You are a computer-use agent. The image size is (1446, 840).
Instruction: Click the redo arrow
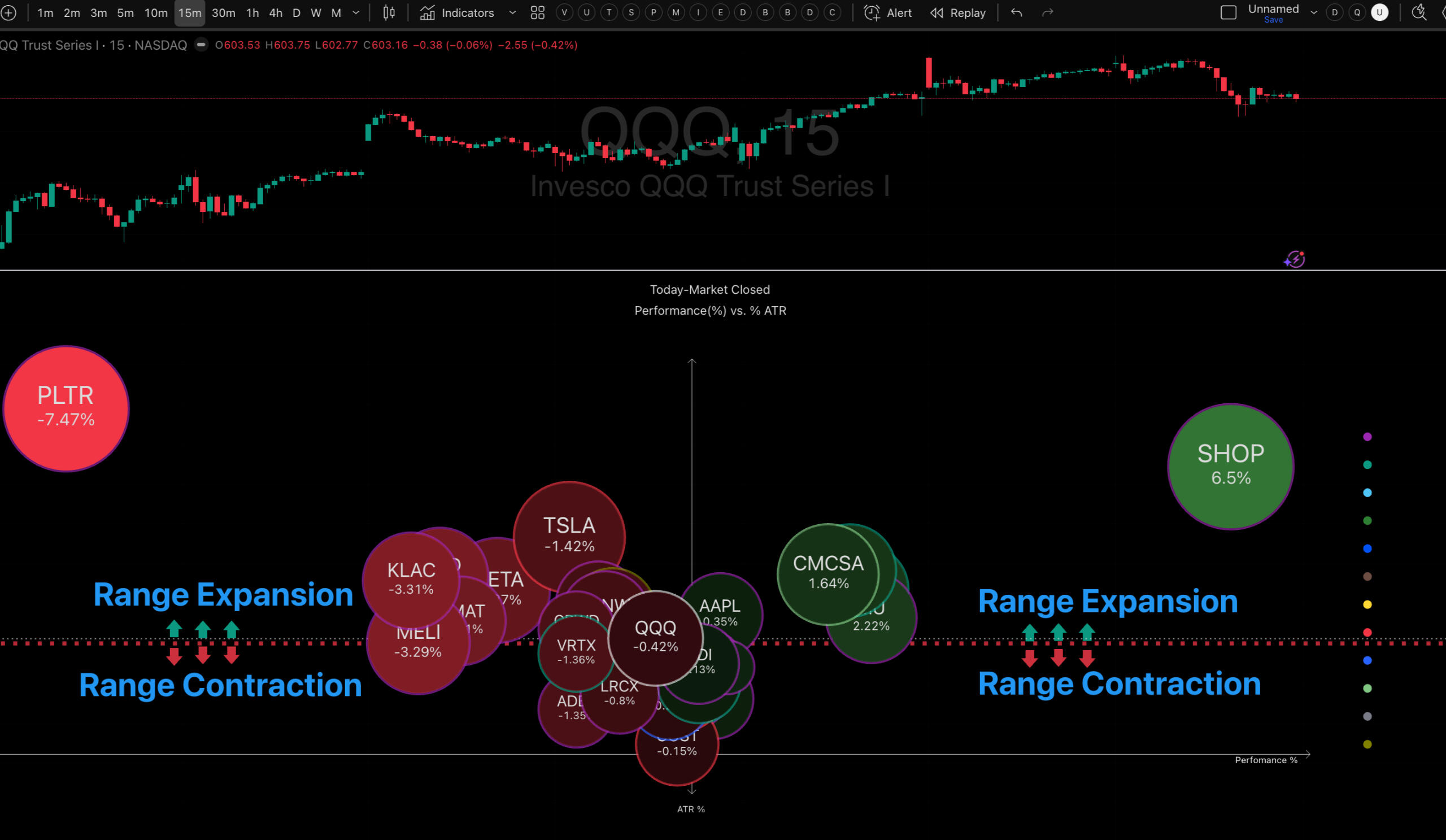pos(1047,12)
